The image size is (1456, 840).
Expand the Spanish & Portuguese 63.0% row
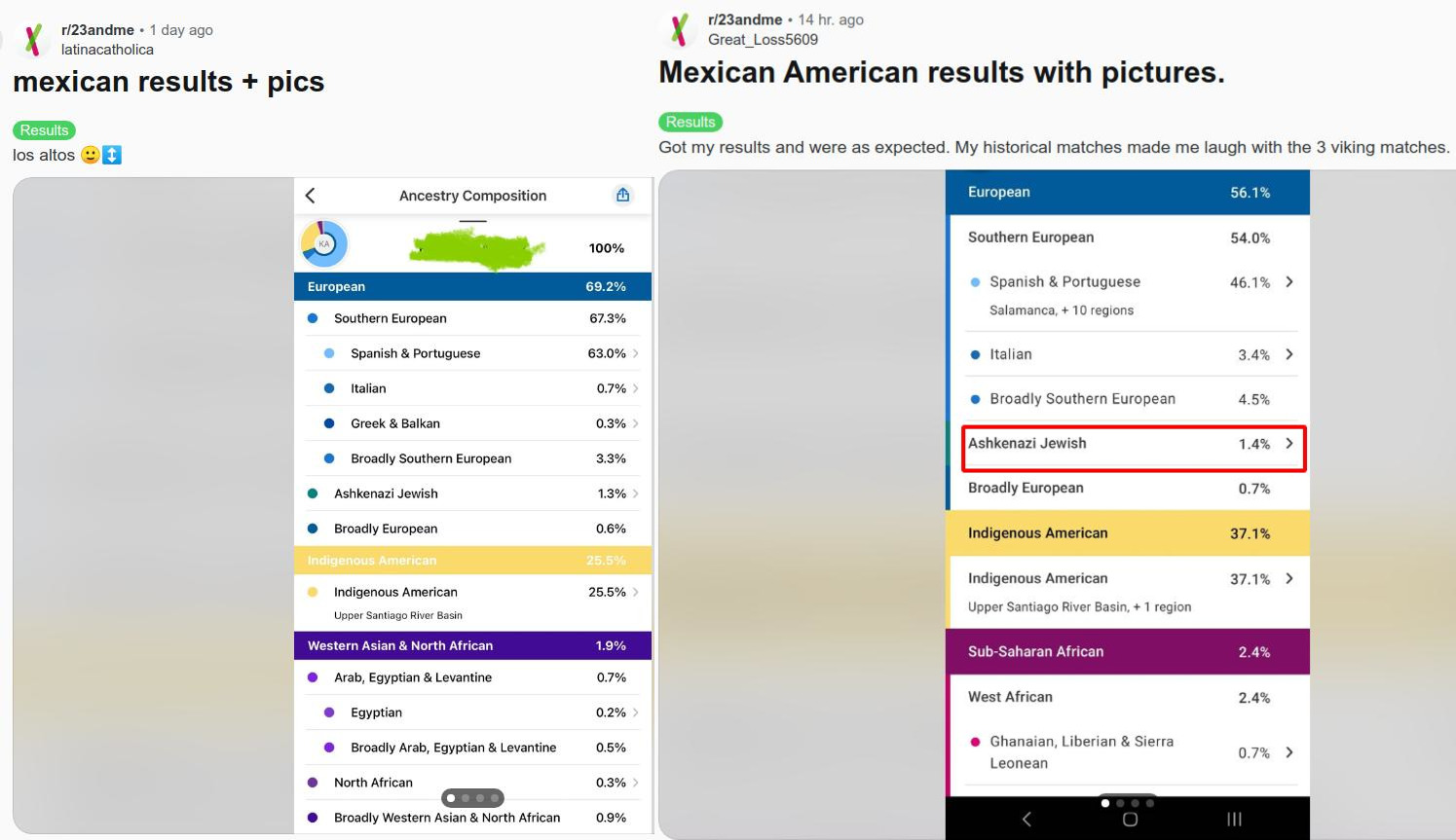(635, 353)
